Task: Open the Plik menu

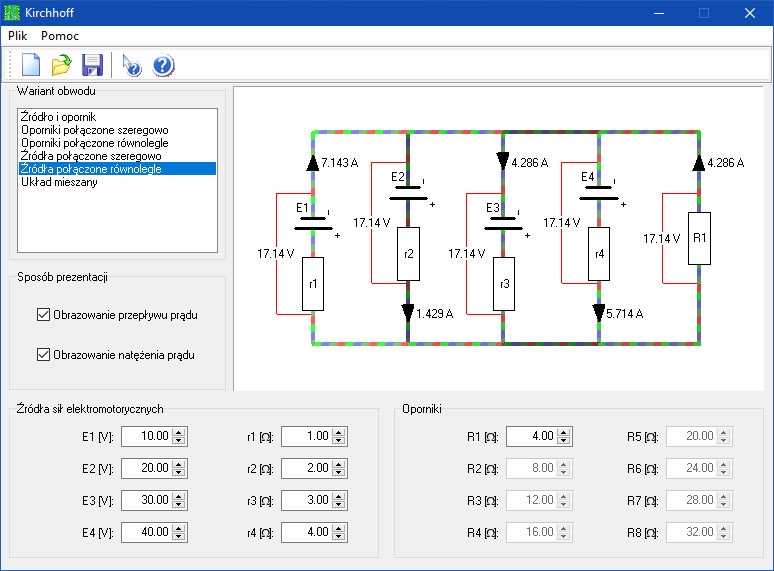Action: point(18,35)
